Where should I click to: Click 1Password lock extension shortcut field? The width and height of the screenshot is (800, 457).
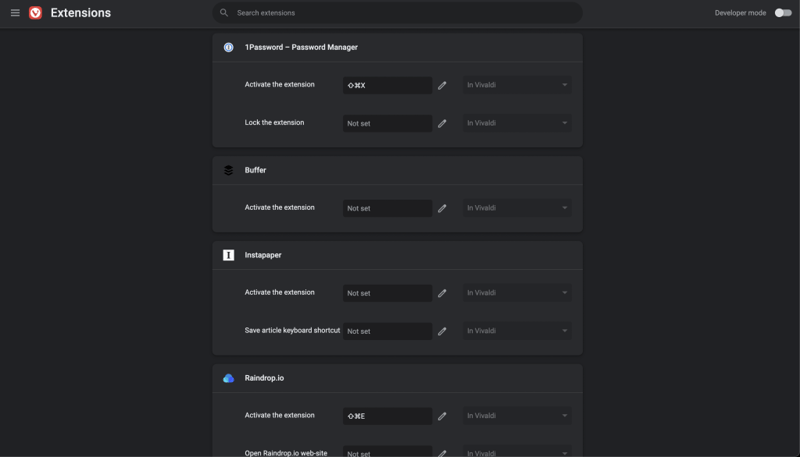pyautogui.click(x=387, y=124)
